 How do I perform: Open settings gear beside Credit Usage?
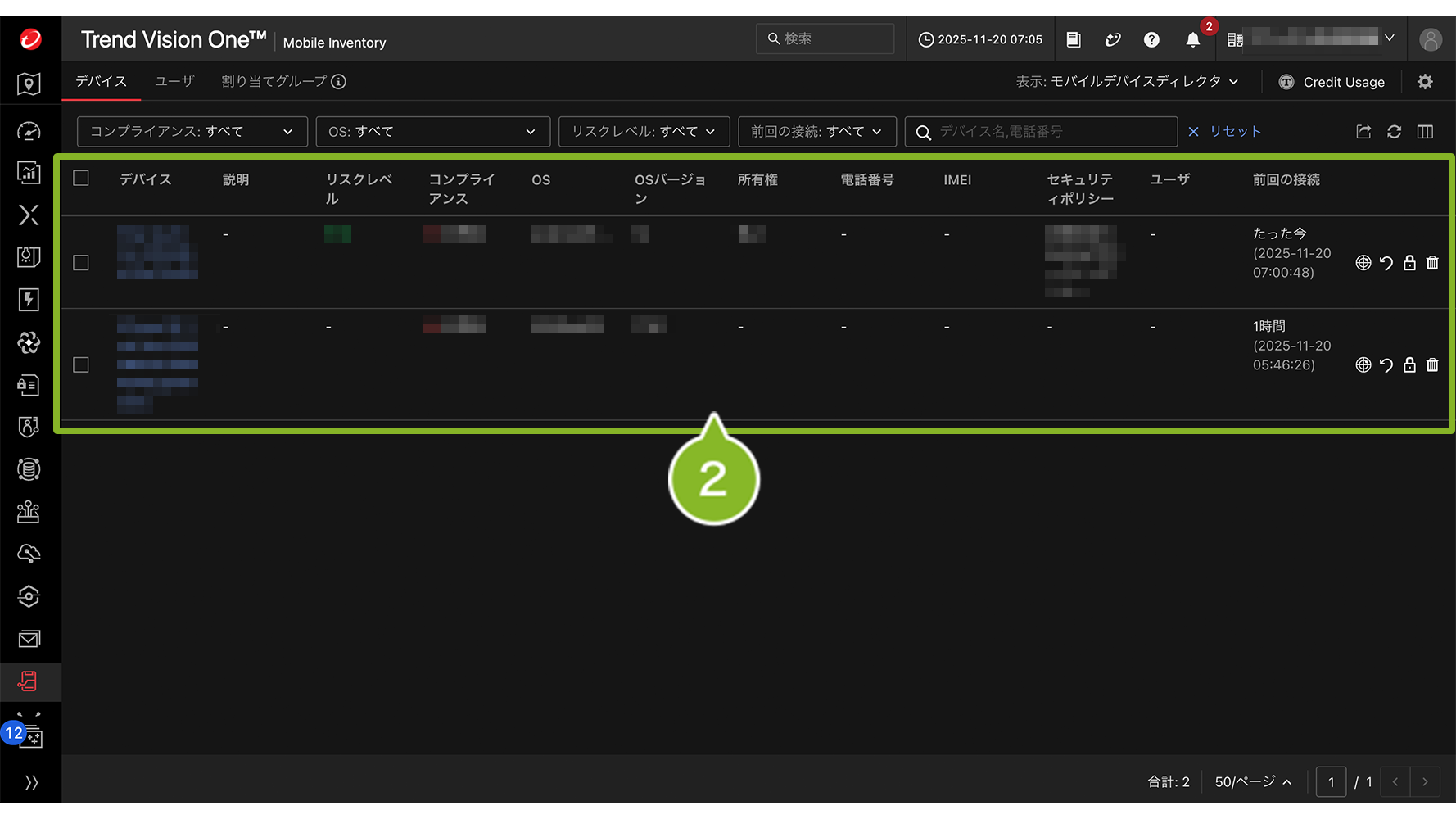pos(1425,82)
